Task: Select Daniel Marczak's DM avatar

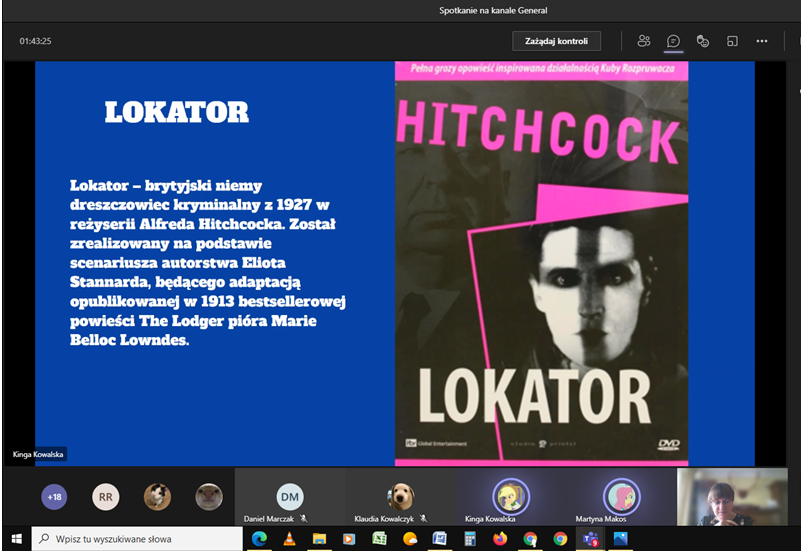Action: (x=290, y=497)
